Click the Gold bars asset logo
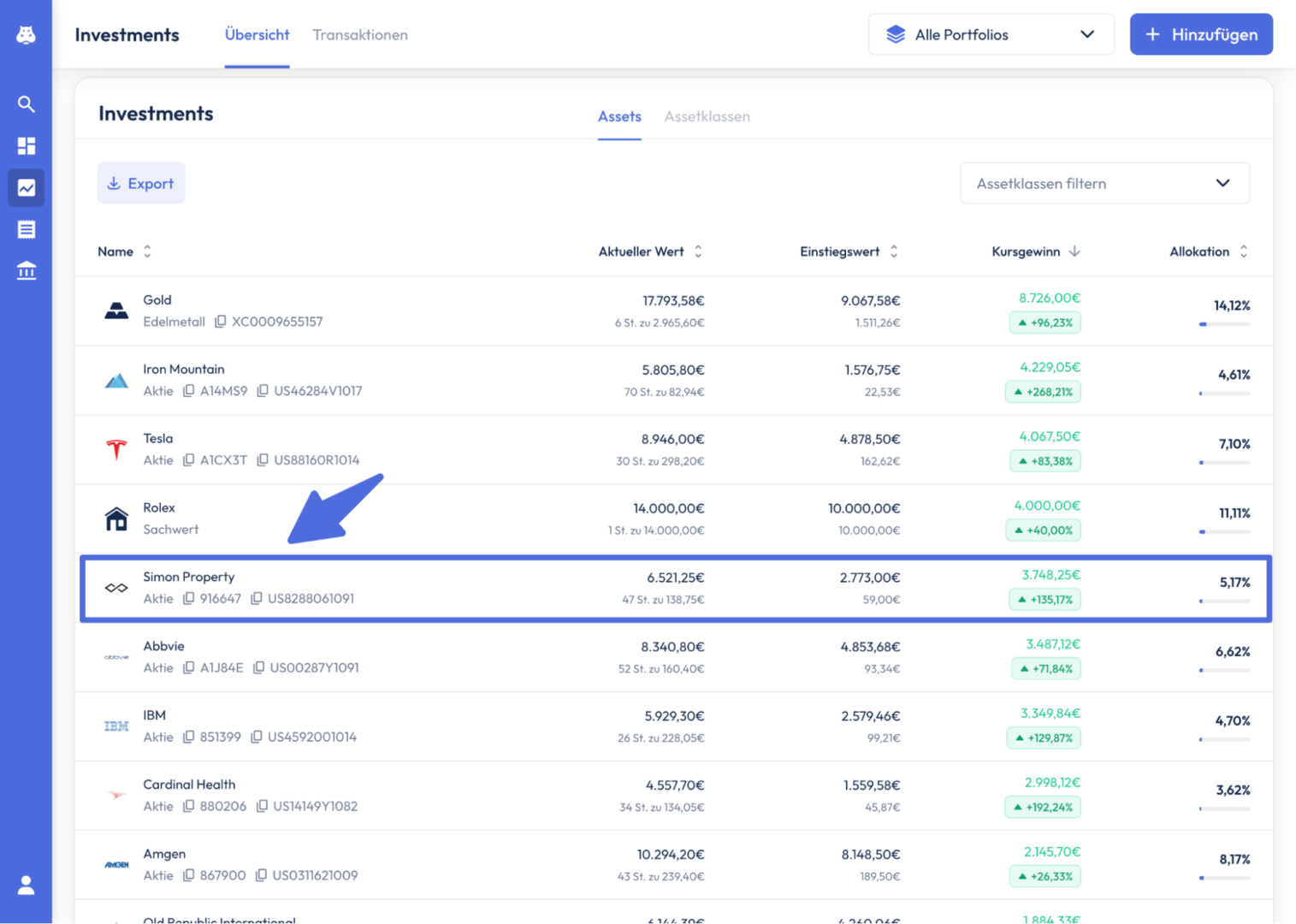1296x924 pixels. click(116, 311)
